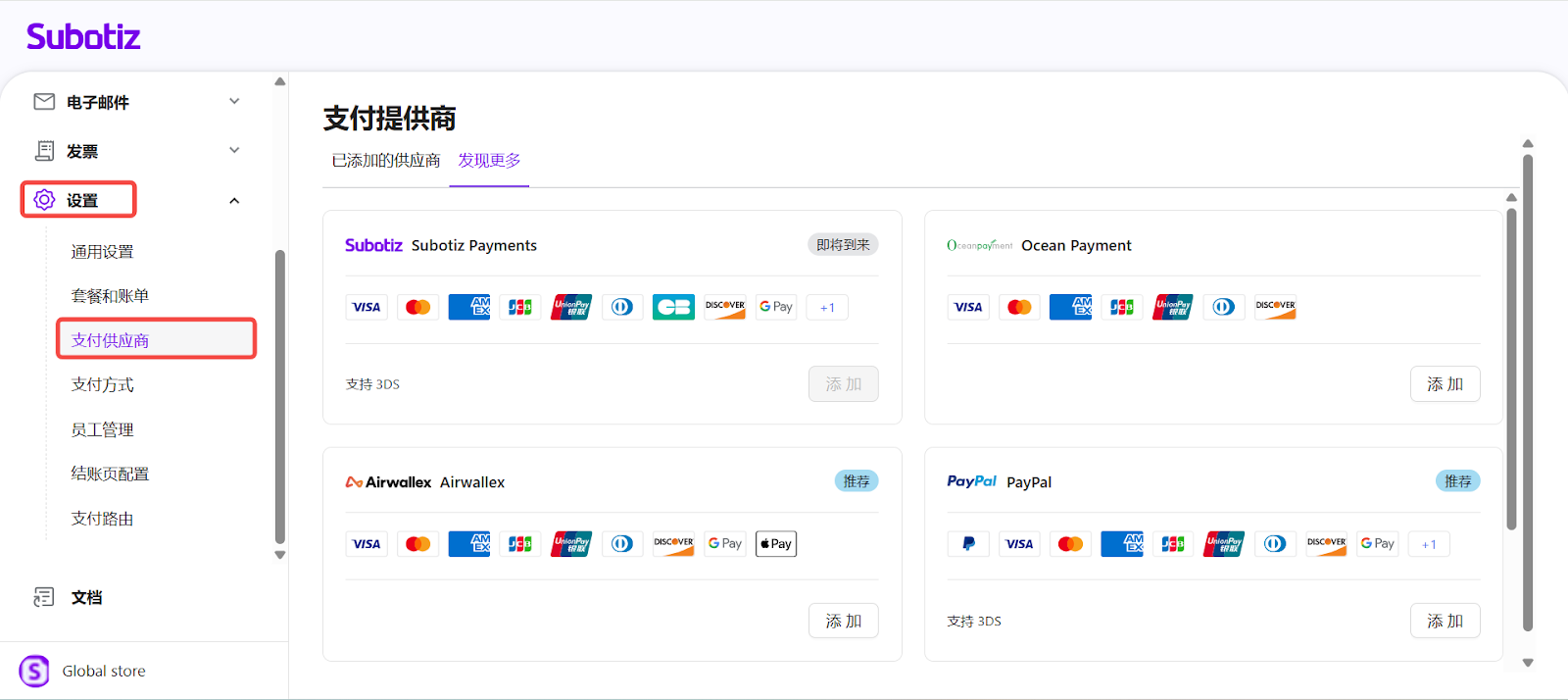Click the Subotiz logo in header
Image resolution: width=1568 pixels, height=700 pixels.
point(83,37)
